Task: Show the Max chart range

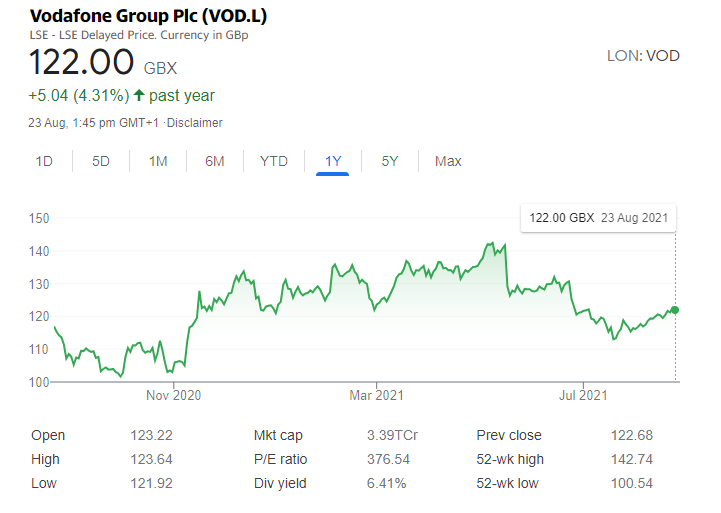Action: click(448, 161)
